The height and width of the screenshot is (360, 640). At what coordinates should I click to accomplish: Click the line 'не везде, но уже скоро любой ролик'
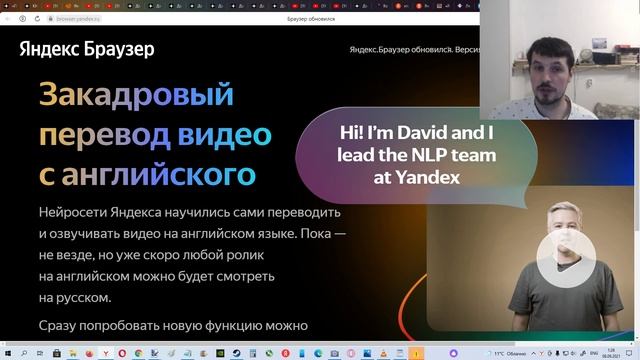coord(151,255)
